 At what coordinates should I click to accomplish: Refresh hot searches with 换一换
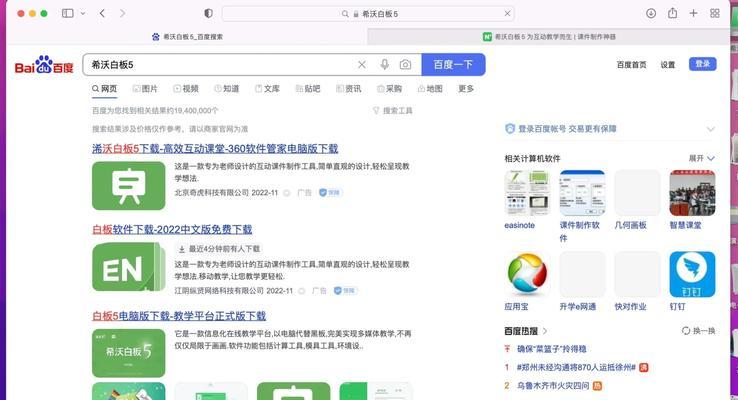[x=698, y=331]
